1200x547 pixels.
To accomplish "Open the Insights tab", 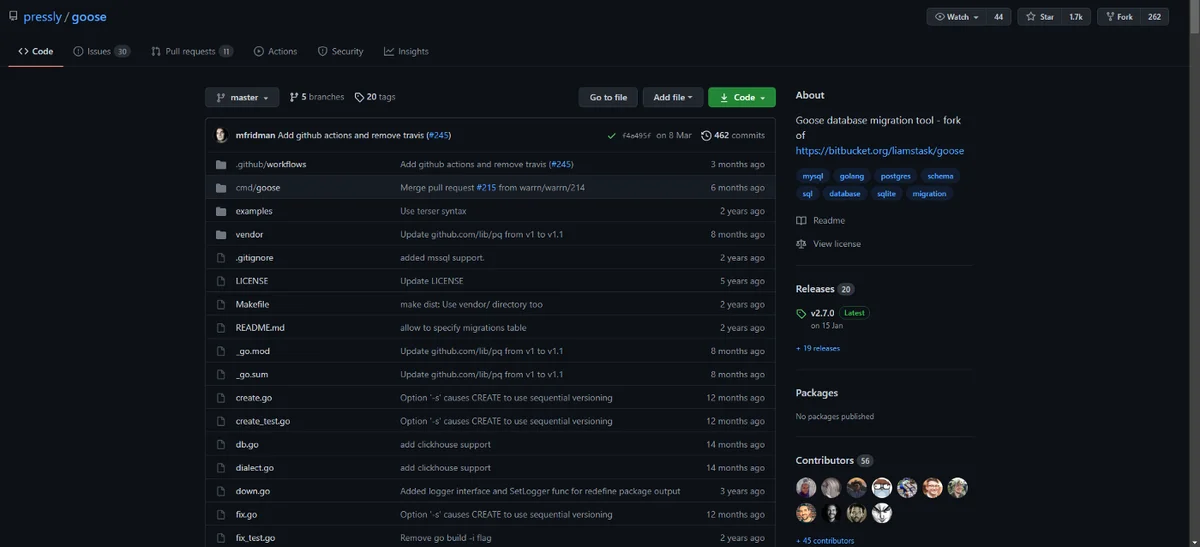I will click(x=406, y=51).
